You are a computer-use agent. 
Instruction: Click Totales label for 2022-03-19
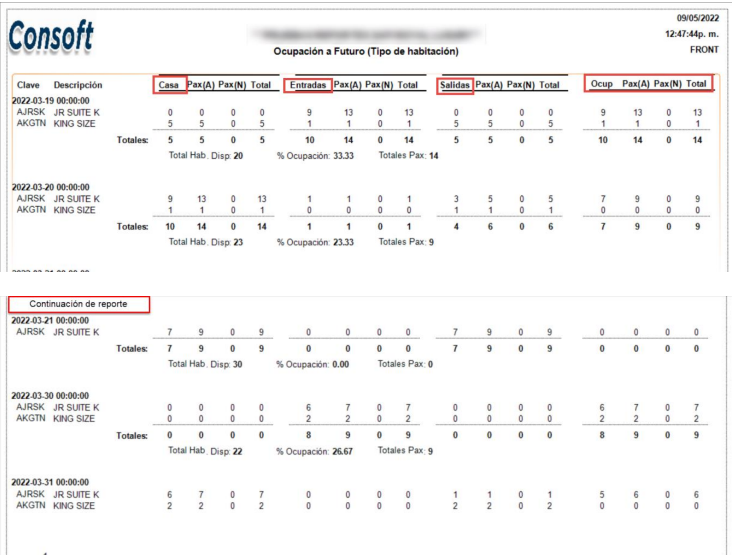[133, 140]
